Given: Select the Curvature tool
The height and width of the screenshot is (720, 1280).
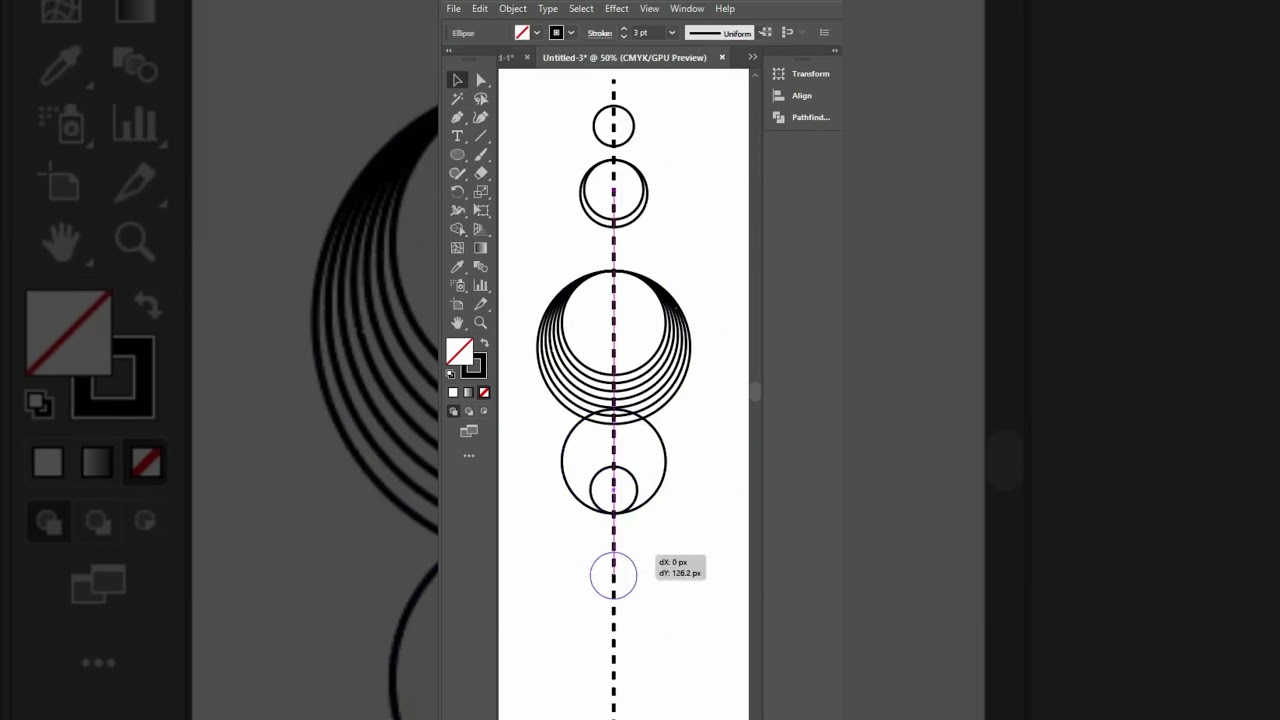Looking at the screenshot, I should (481, 117).
